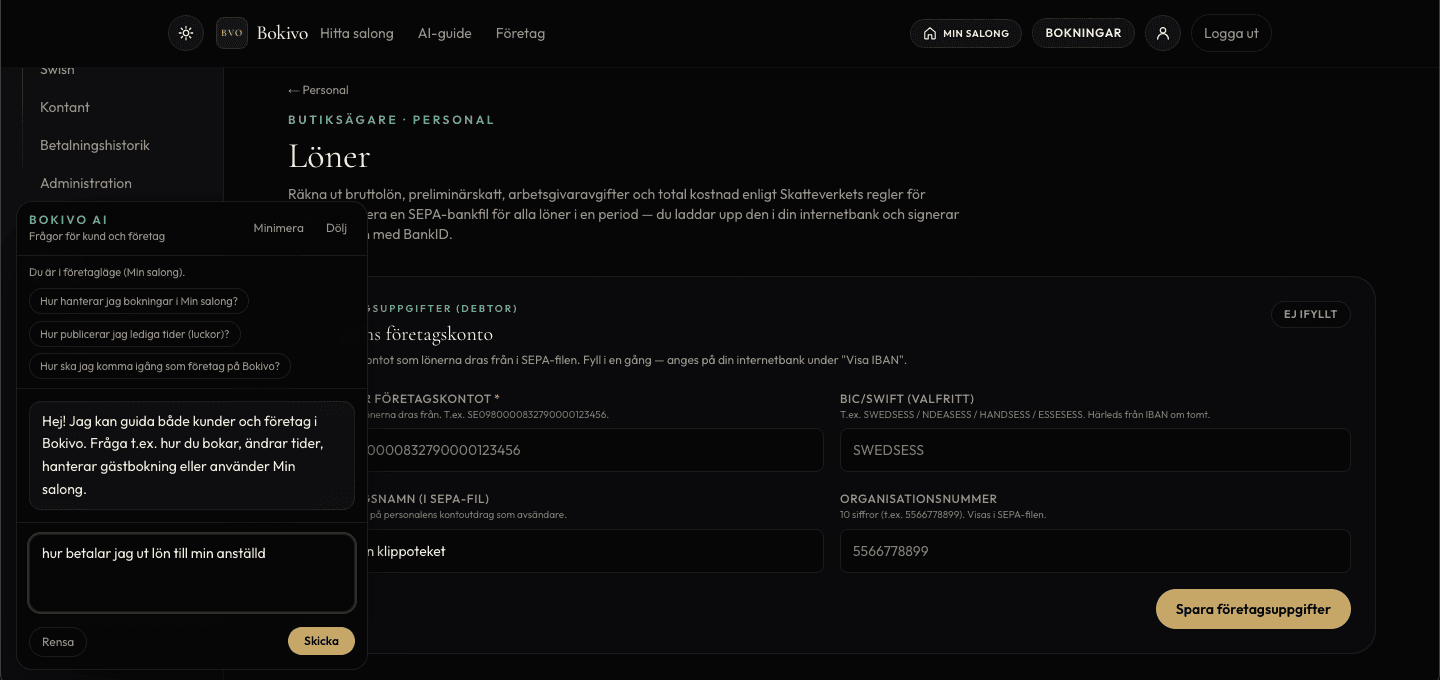Click the AI greeting message bubble
1440x680 pixels.
pyautogui.click(x=192, y=455)
